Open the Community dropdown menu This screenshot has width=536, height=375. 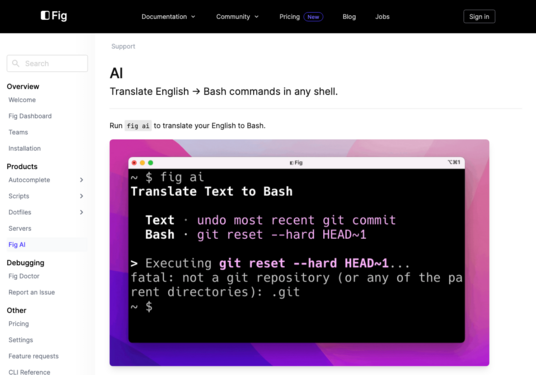tap(237, 16)
